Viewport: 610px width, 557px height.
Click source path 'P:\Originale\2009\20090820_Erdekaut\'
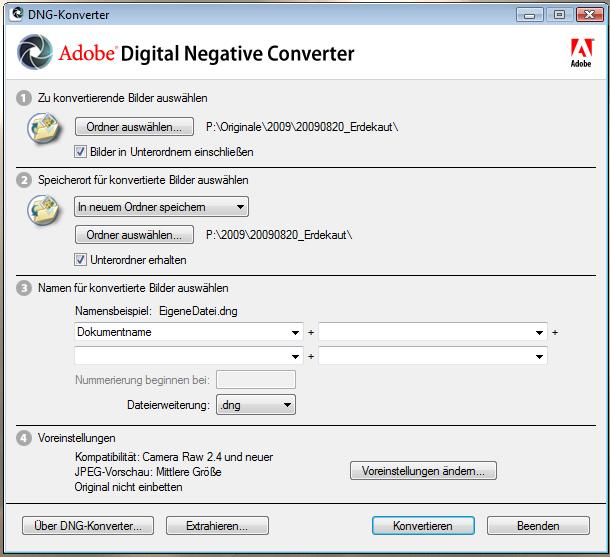tap(302, 127)
